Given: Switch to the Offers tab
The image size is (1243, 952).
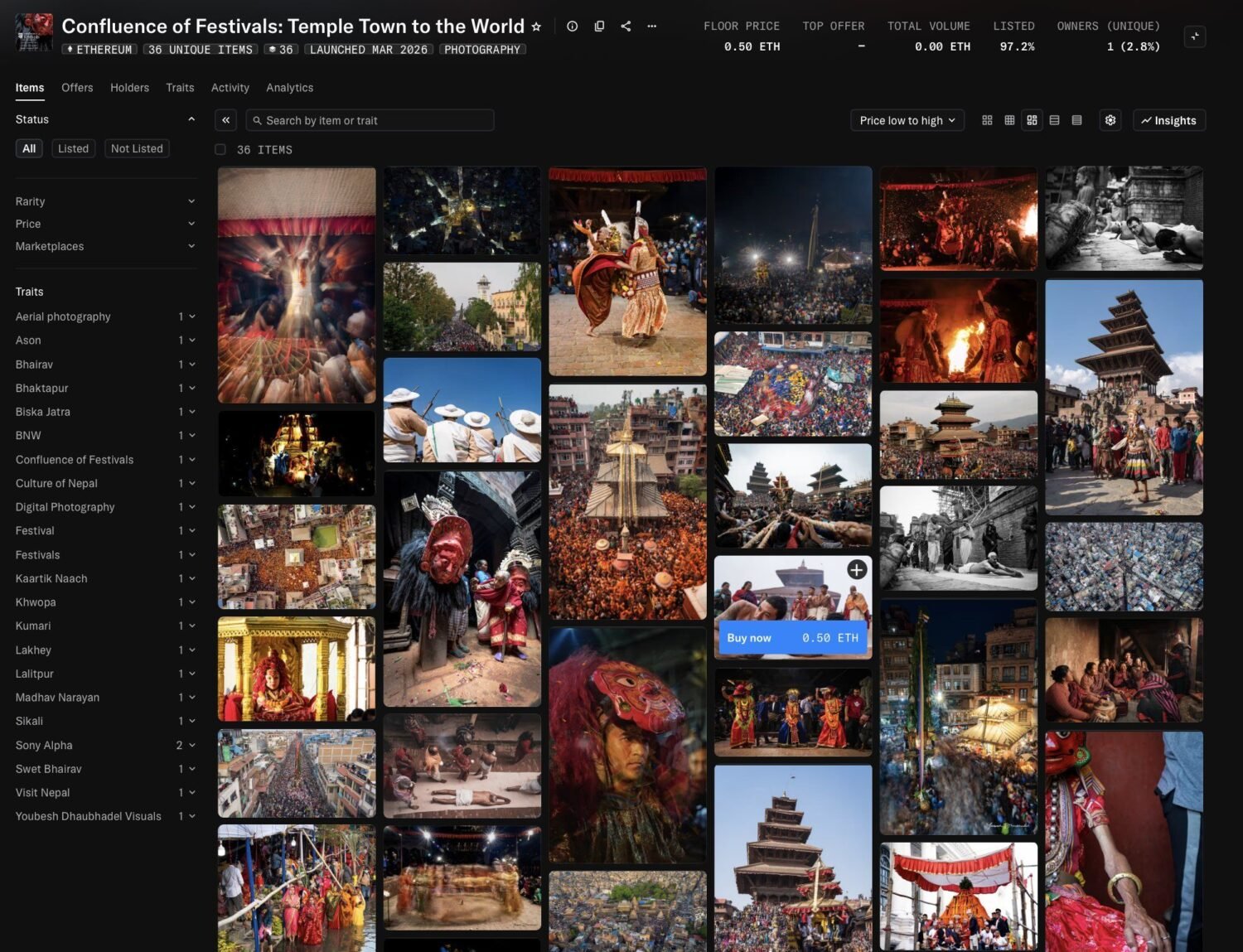Looking at the screenshot, I should 77,88.
